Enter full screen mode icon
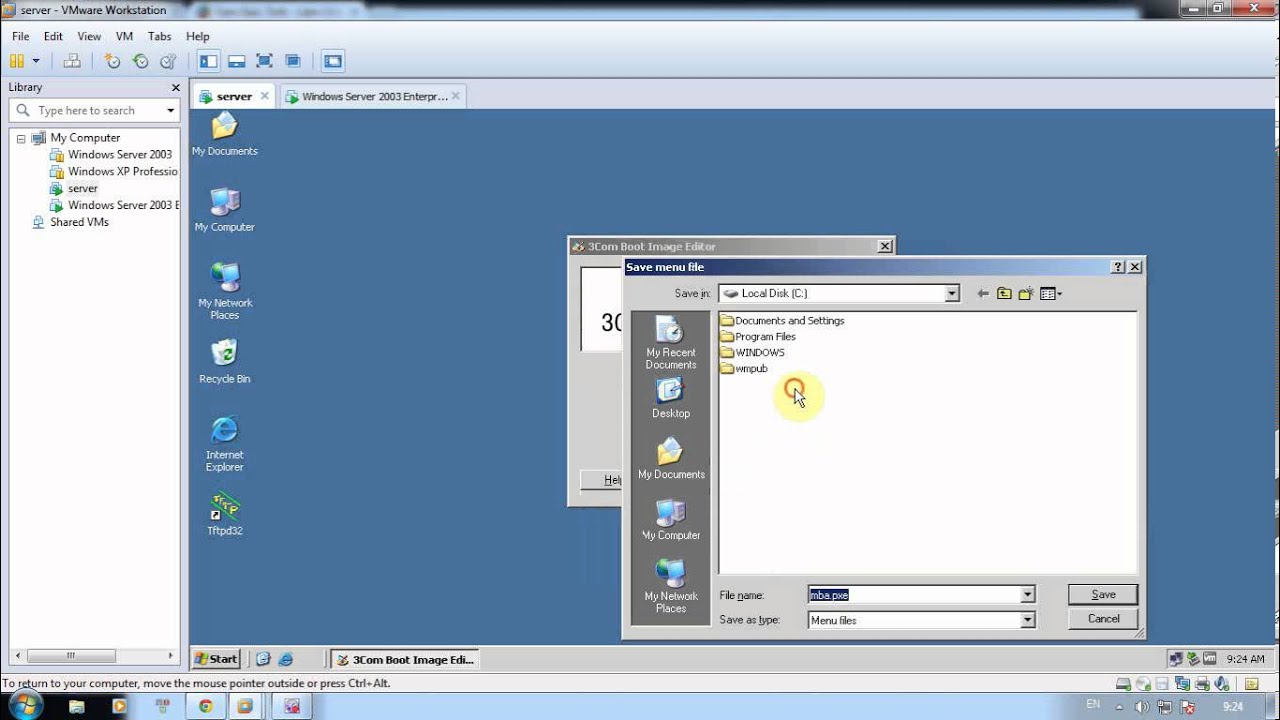This screenshot has height=720, width=1280. 264,61
